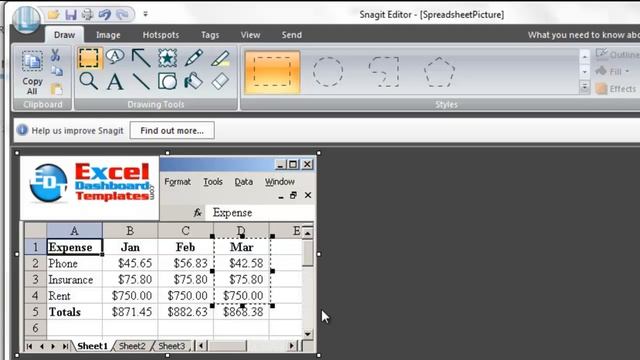Click the Find out more button
The image size is (640, 360).
pos(172,131)
